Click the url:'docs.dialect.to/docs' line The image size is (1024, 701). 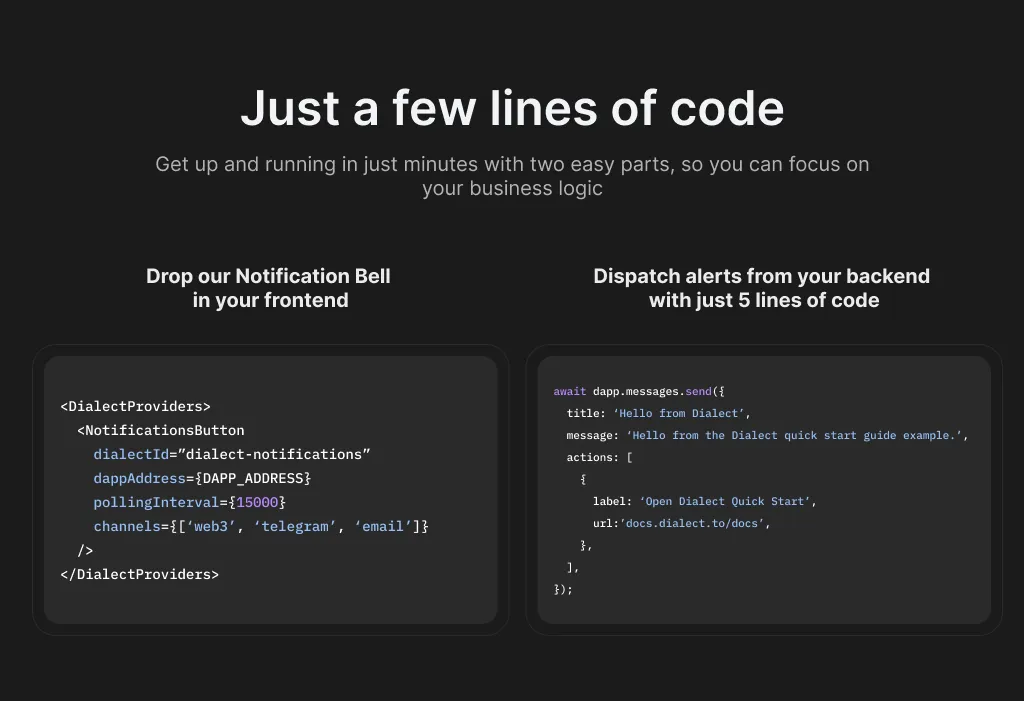point(682,523)
